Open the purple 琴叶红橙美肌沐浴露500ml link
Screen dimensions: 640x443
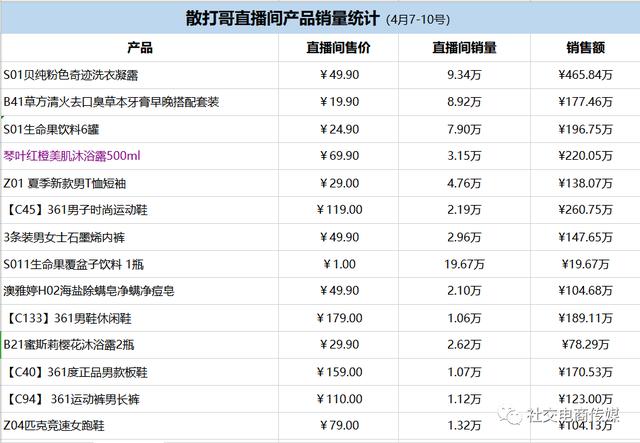coord(72,156)
